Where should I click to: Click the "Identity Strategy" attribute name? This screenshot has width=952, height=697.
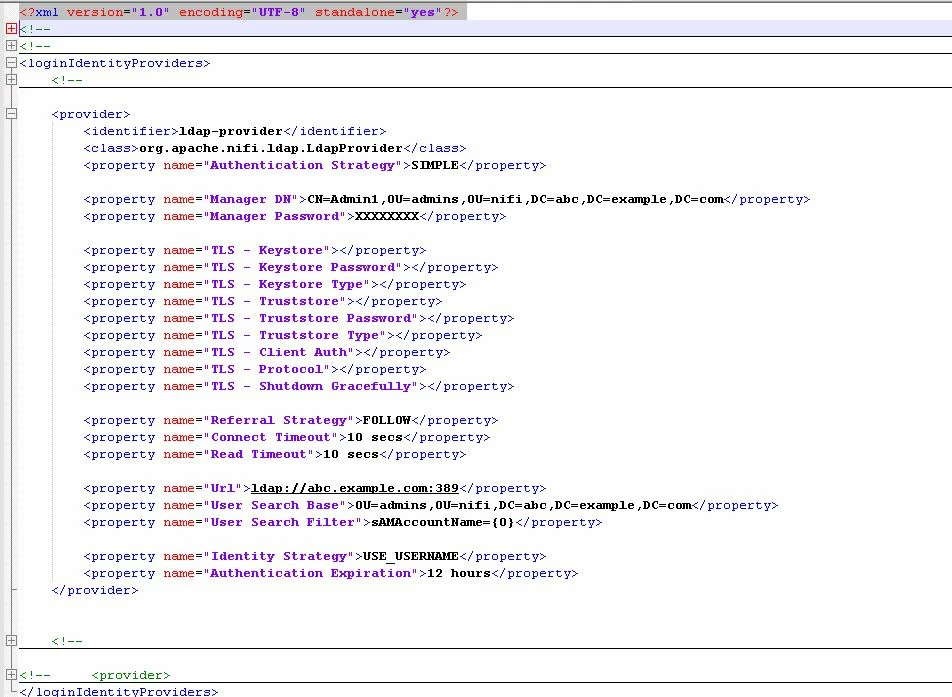pos(279,556)
